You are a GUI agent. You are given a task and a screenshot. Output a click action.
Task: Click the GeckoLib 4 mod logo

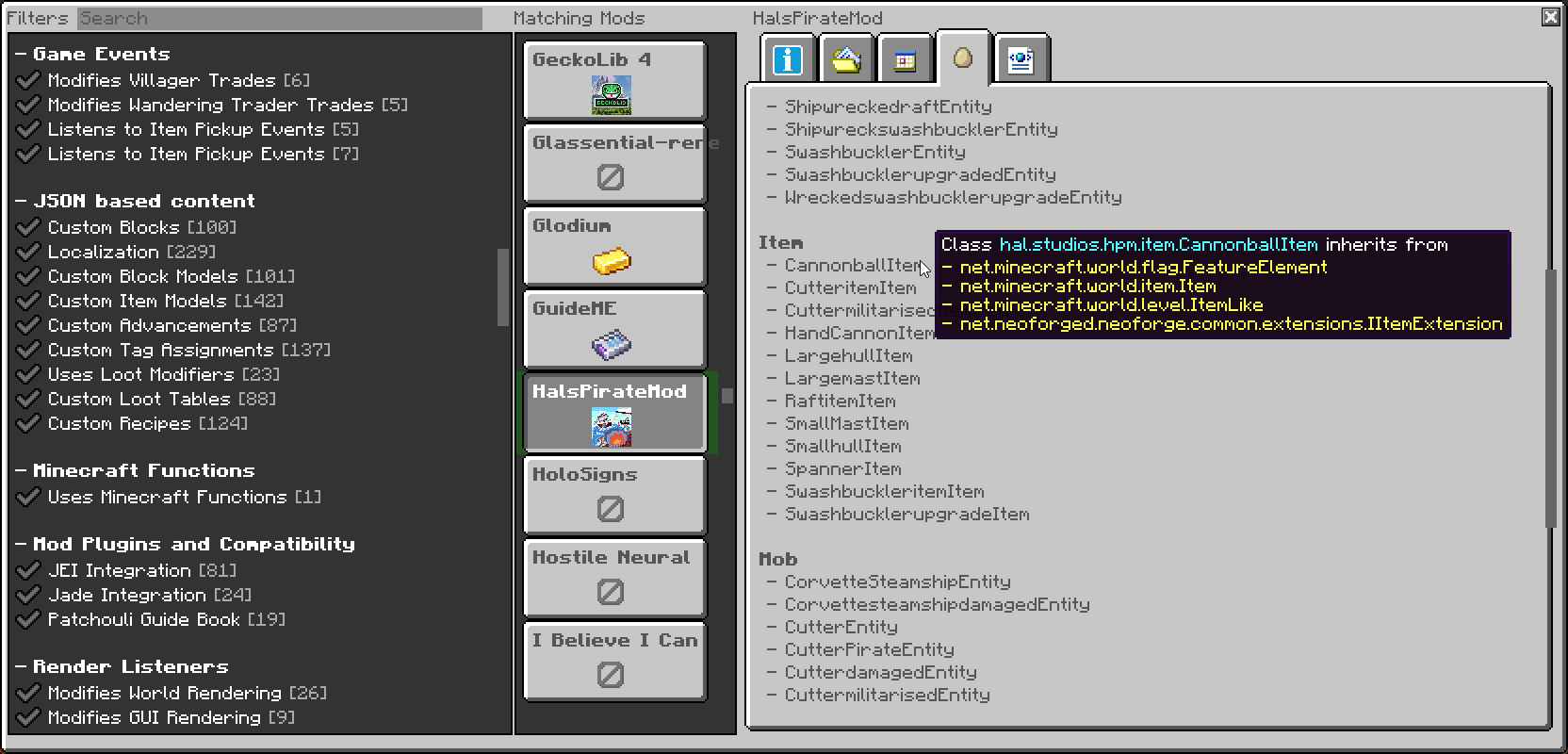click(x=612, y=95)
